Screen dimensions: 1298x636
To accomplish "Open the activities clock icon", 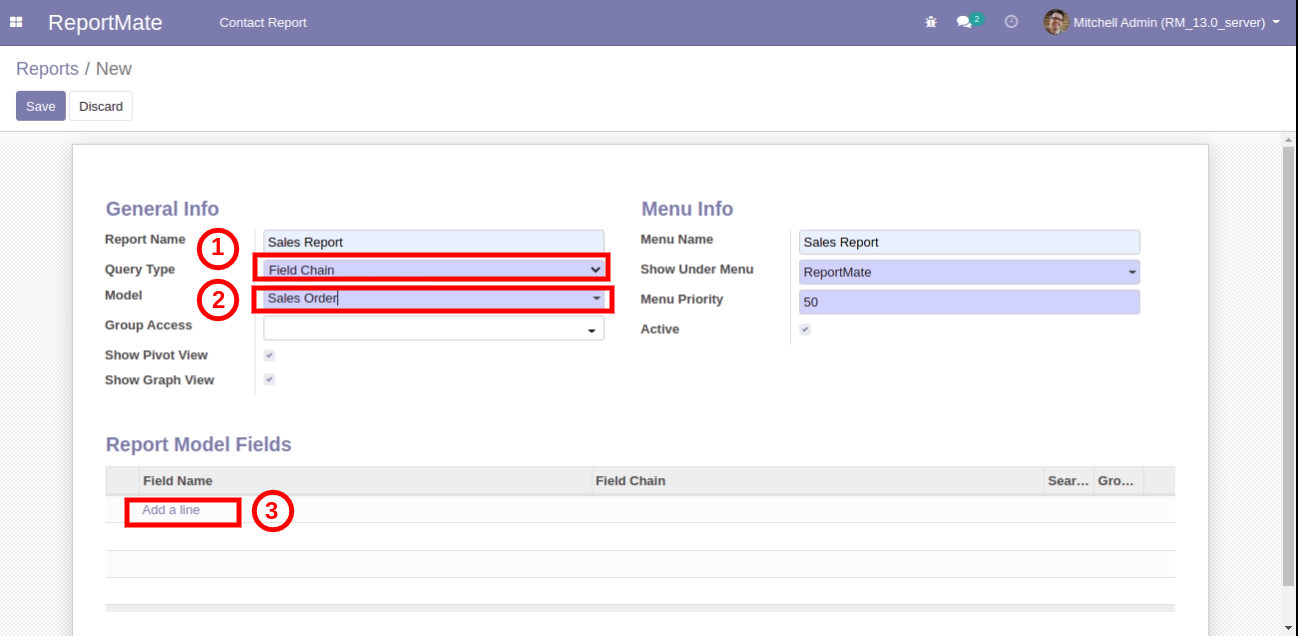I will [1011, 22].
